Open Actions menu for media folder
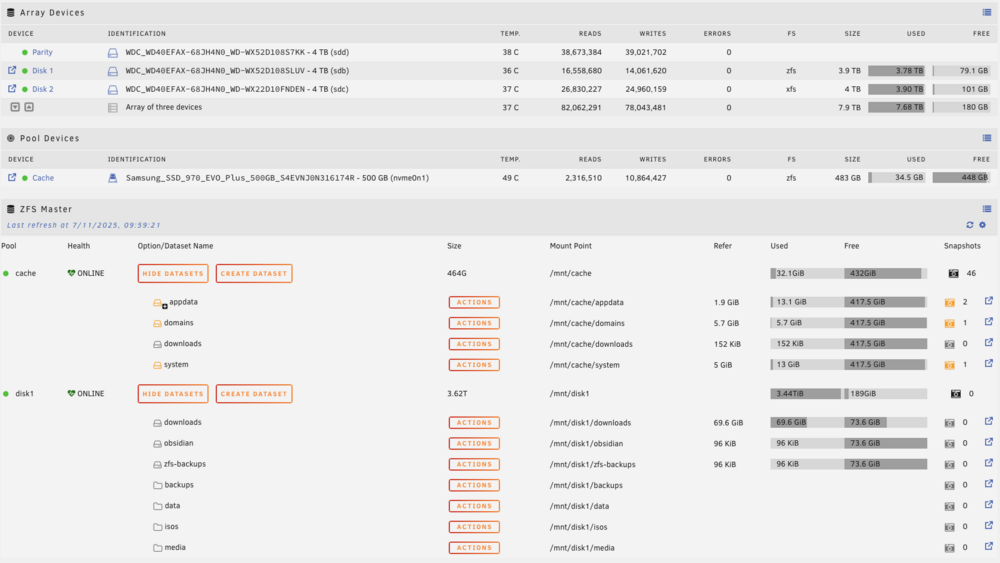 (474, 548)
